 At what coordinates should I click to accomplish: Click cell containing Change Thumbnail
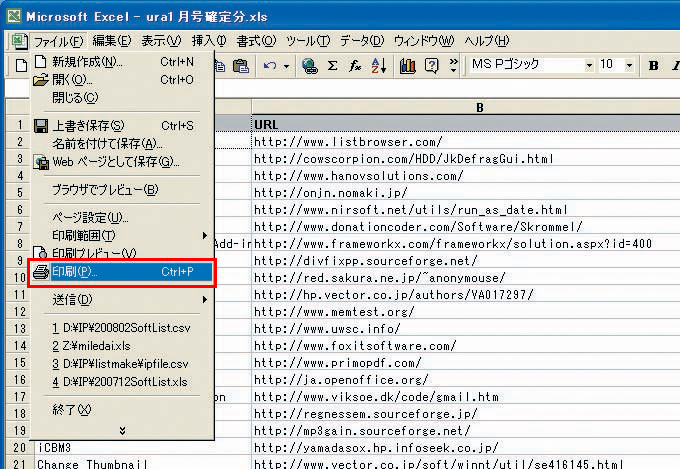pyautogui.click(x=143, y=463)
